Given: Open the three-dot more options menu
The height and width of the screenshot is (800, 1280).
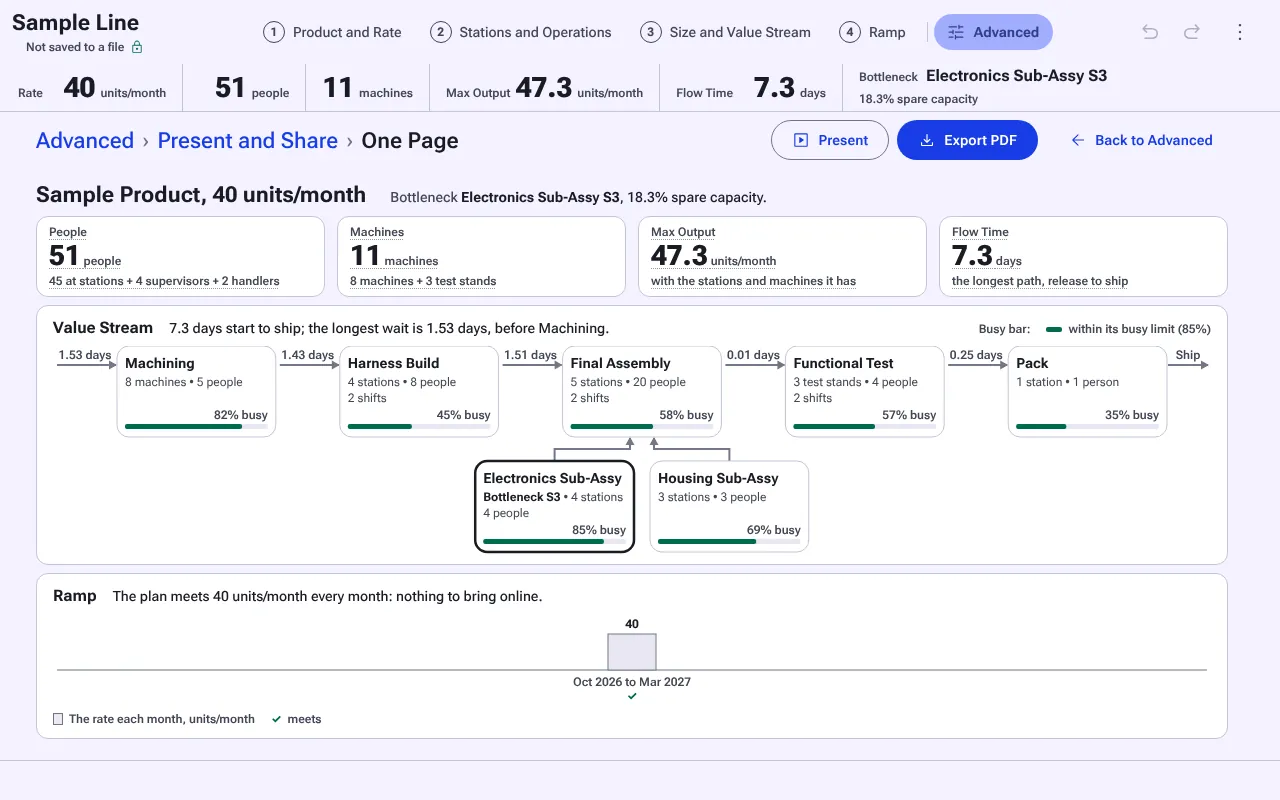Looking at the screenshot, I should pos(1240,32).
